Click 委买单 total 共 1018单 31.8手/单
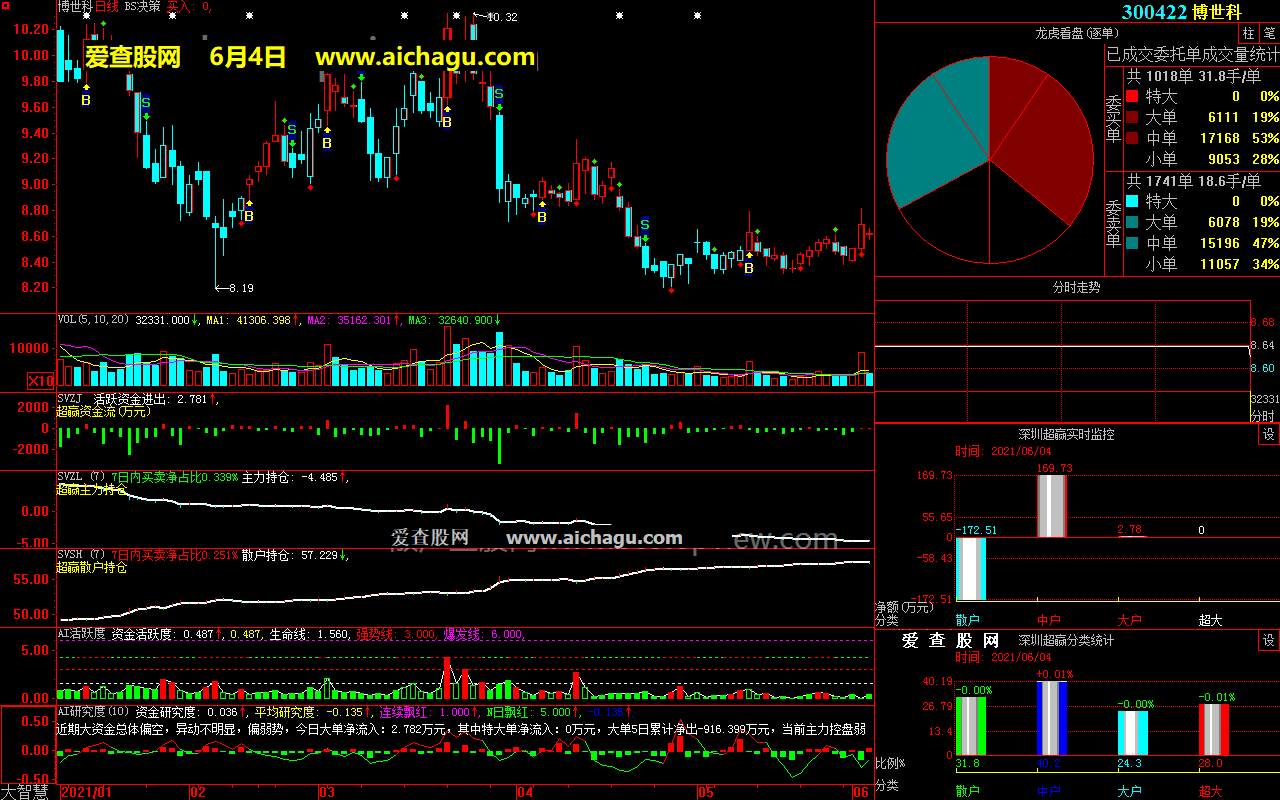Screen dimensions: 1280x800 point(1193,75)
